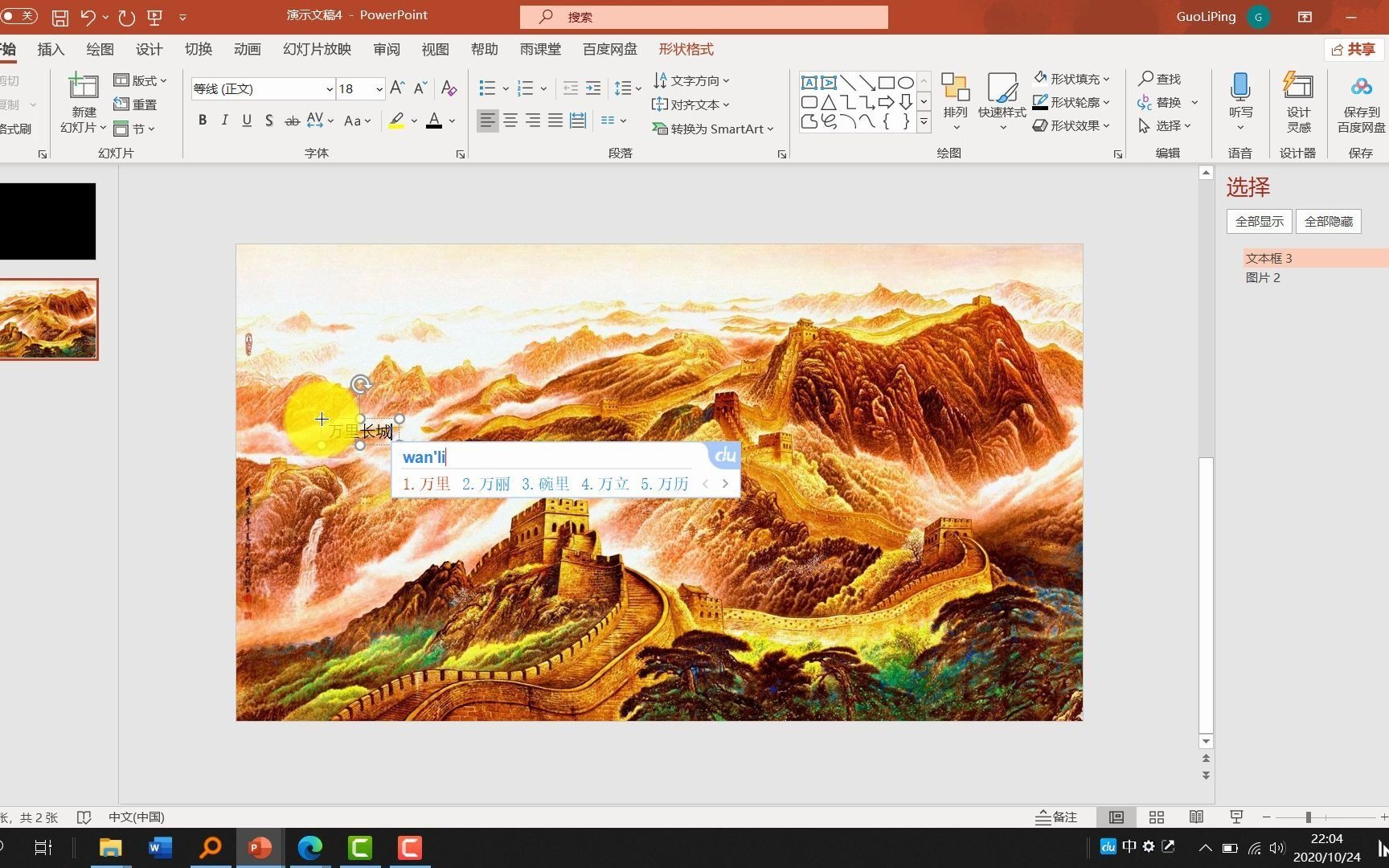The width and height of the screenshot is (1389, 868).
Task: Click the Find magnifier tool
Action: (1159, 79)
